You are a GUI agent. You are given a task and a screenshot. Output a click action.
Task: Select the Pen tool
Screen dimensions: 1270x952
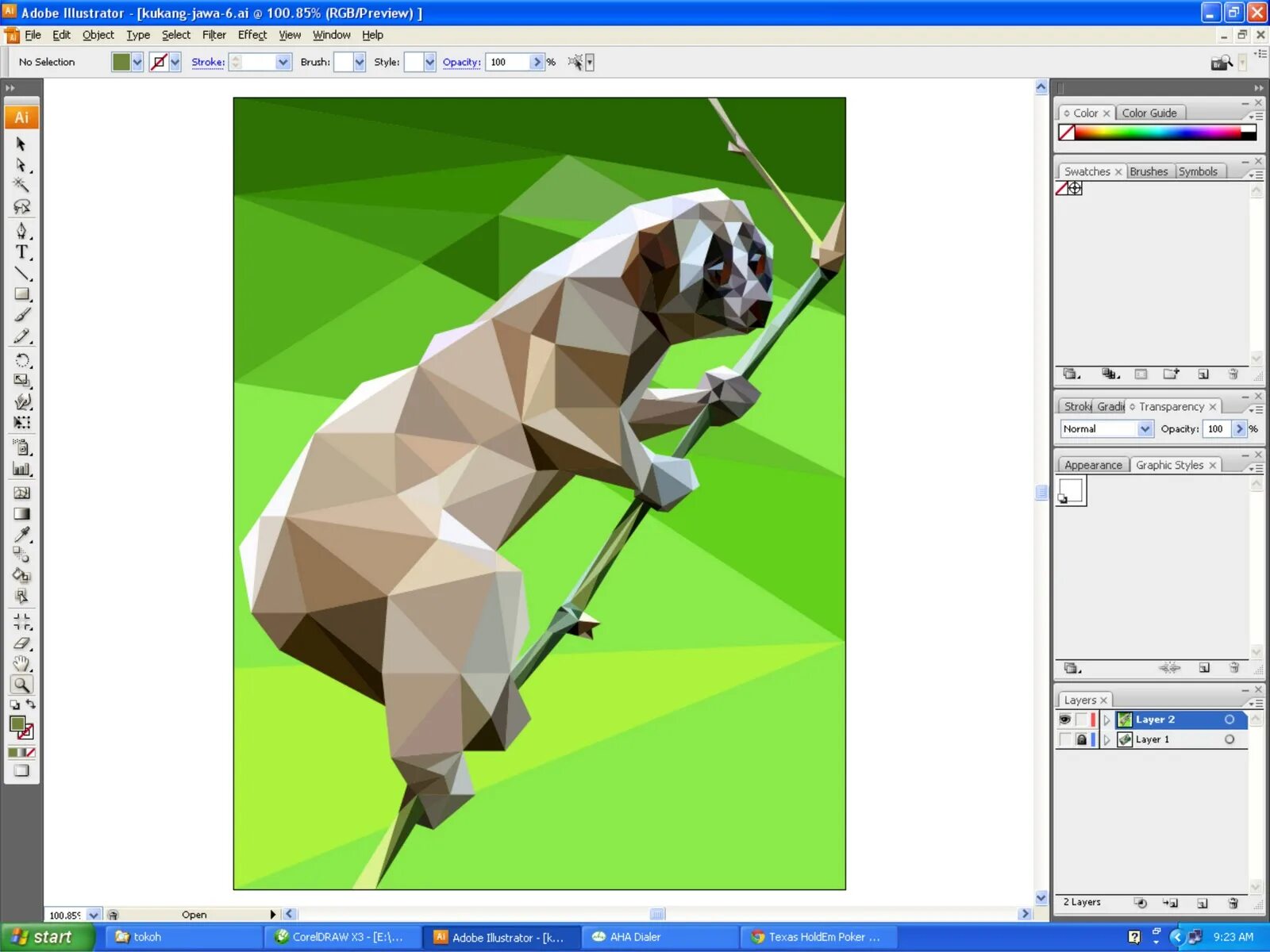pos(22,231)
